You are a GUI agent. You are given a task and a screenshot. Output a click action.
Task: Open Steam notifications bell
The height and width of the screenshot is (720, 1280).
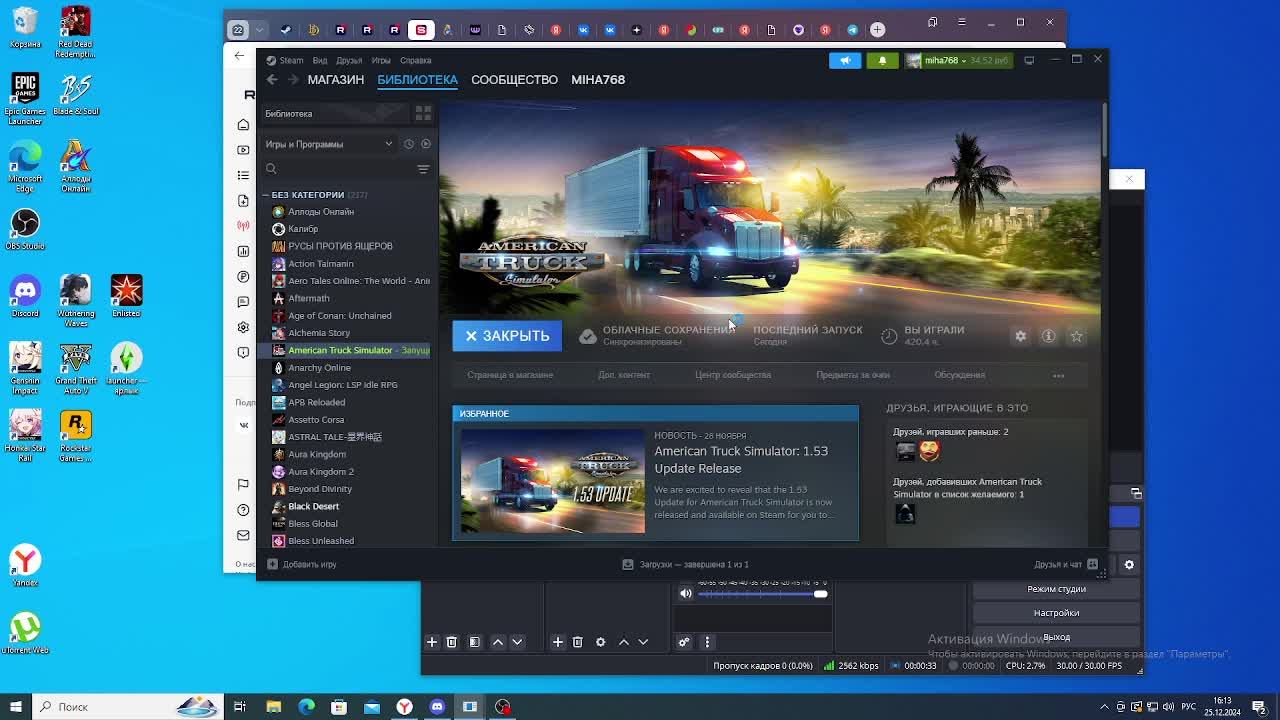(x=882, y=60)
